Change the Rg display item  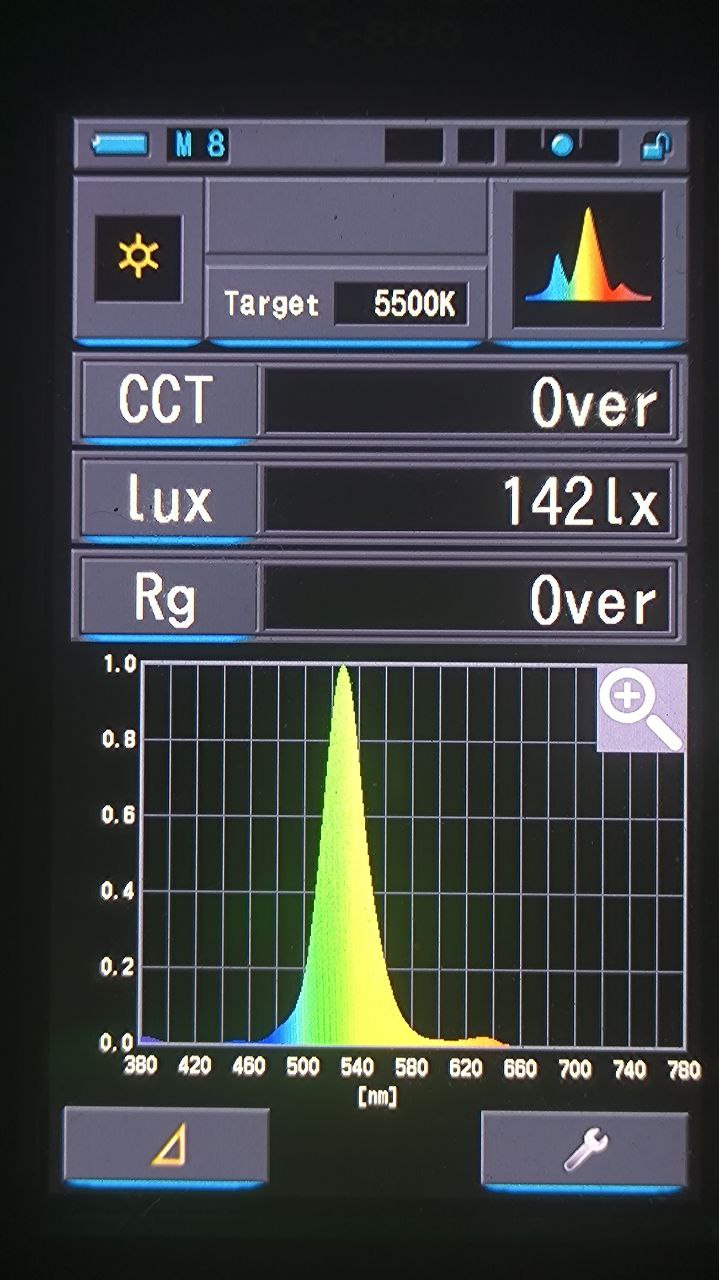pos(167,597)
